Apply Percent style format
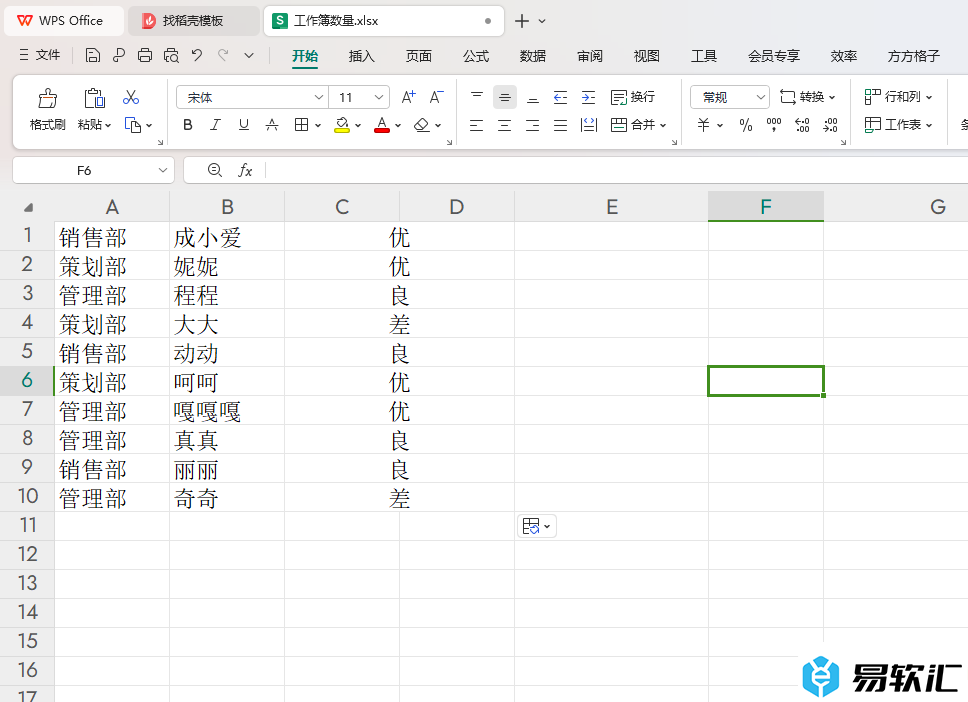The image size is (968, 702). tap(746, 125)
